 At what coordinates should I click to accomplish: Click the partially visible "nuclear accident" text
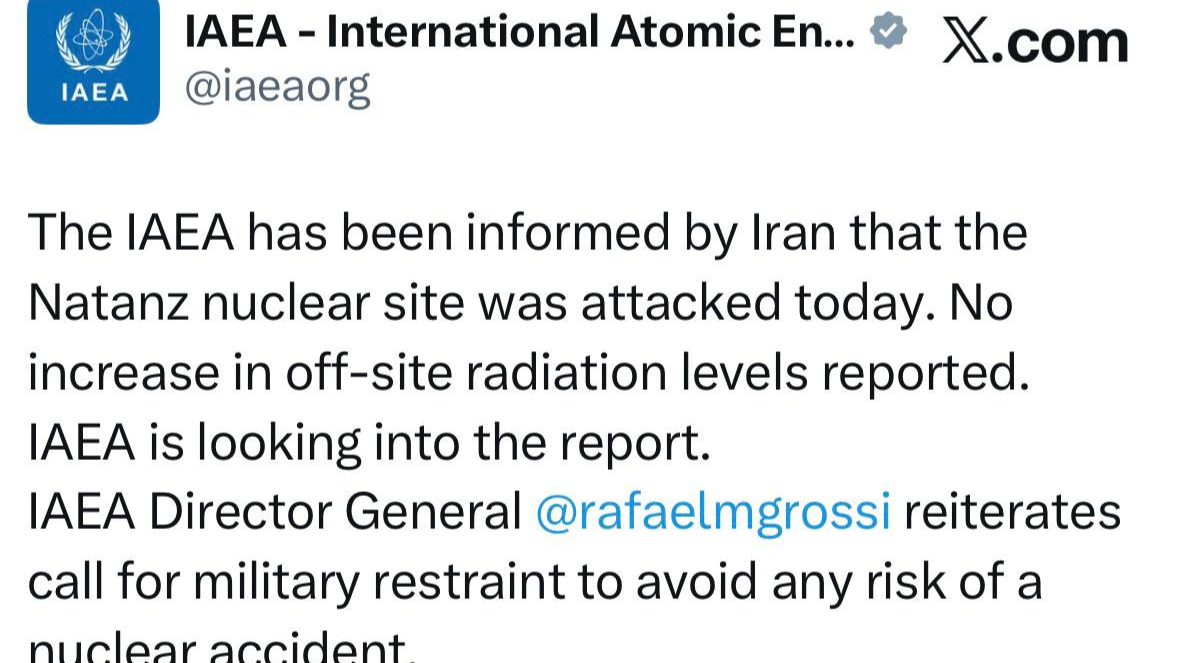220,647
